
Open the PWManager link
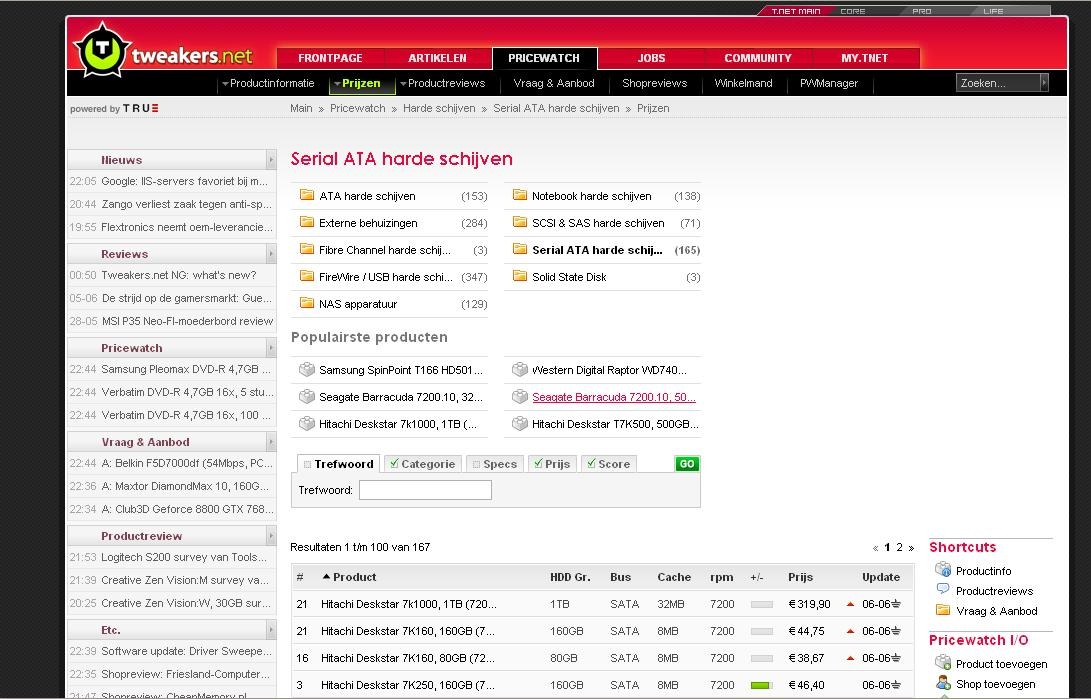pyautogui.click(x=829, y=83)
